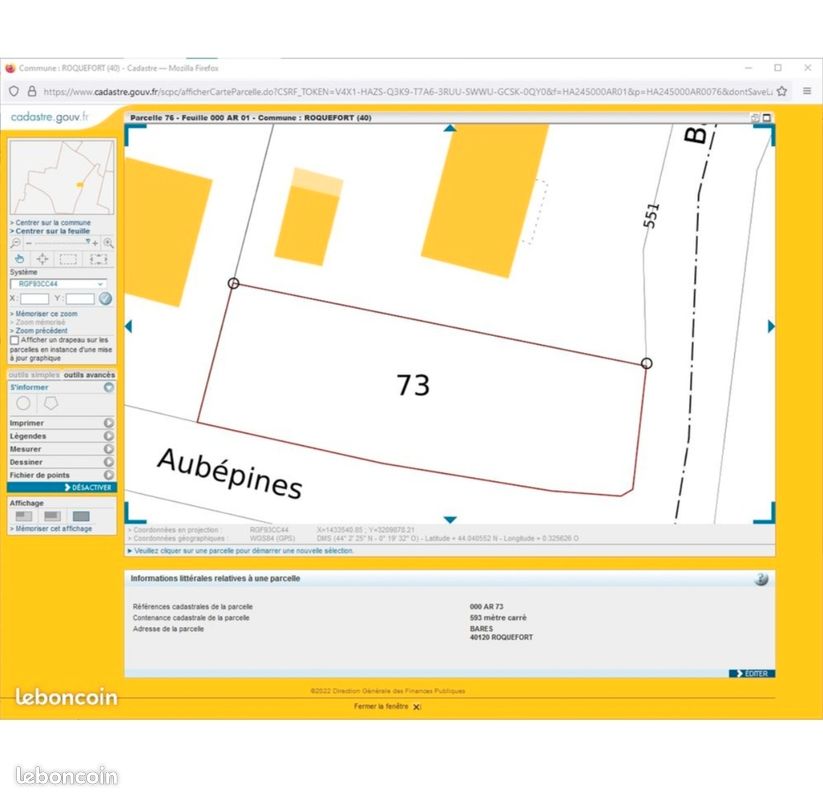
Task: Click the Zoom précédent link
Action: click(39, 331)
